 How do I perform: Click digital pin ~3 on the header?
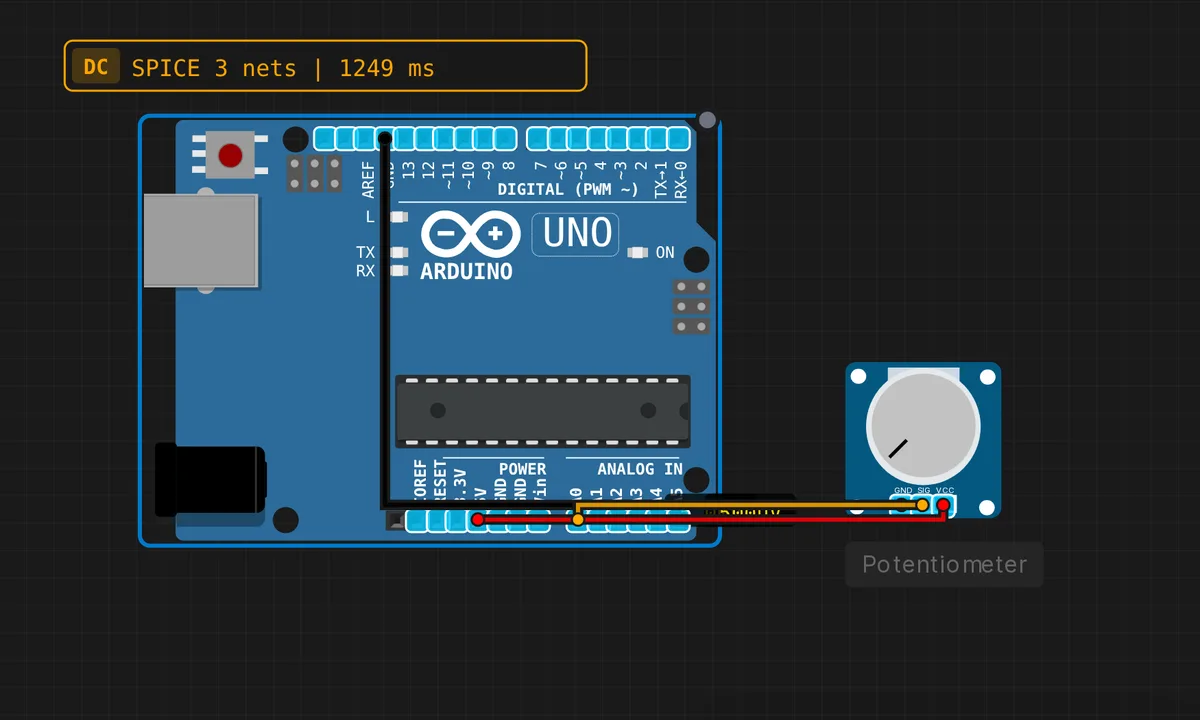coord(618,138)
